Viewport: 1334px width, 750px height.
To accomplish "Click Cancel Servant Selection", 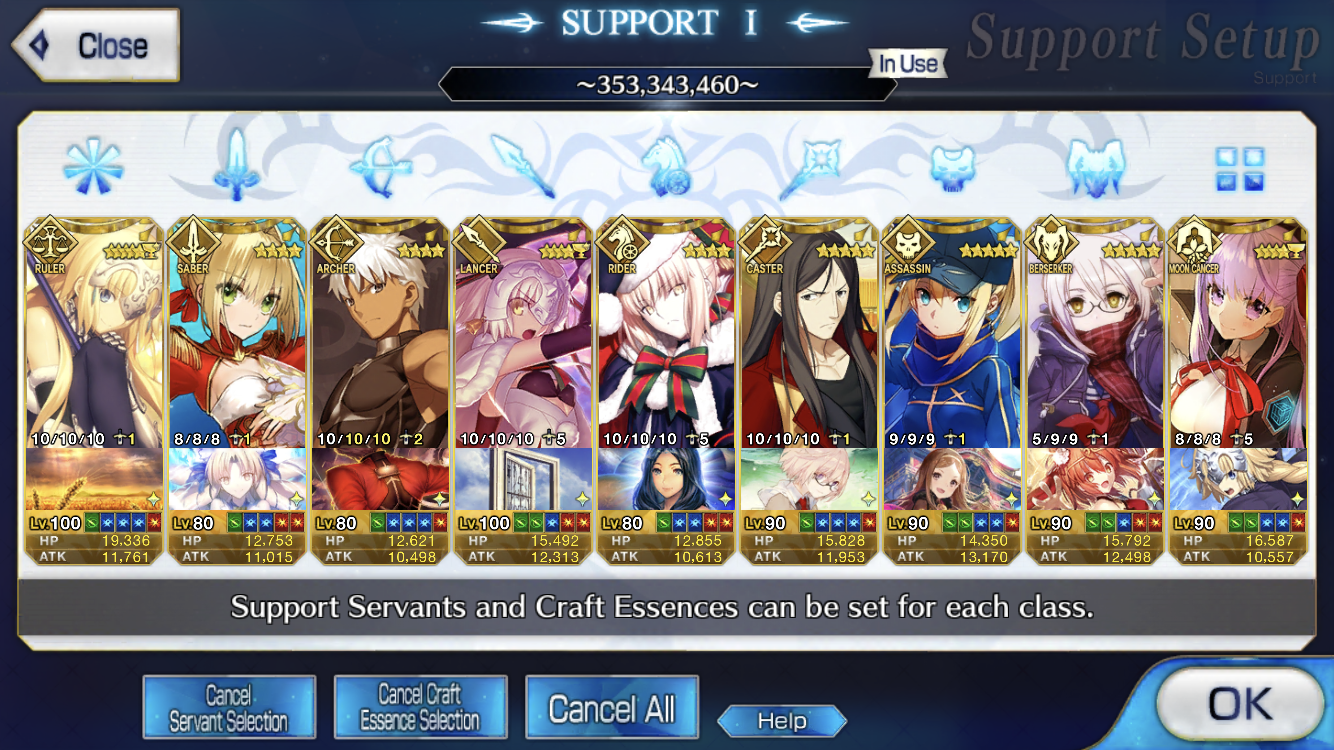I will point(229,708).
